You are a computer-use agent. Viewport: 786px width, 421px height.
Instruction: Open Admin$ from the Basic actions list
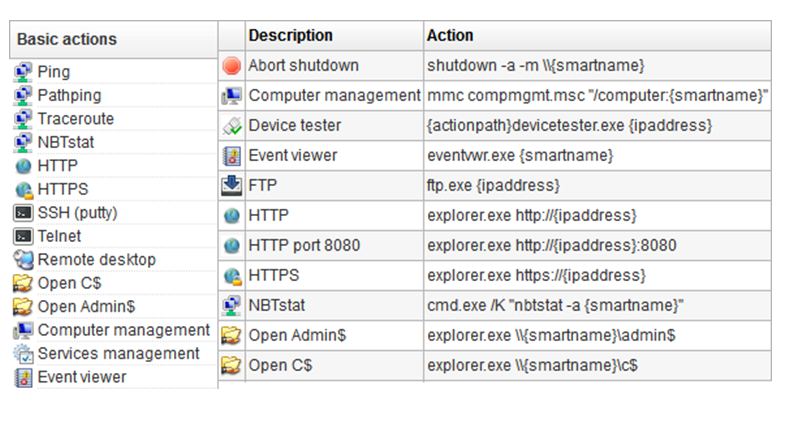(86, 307)
